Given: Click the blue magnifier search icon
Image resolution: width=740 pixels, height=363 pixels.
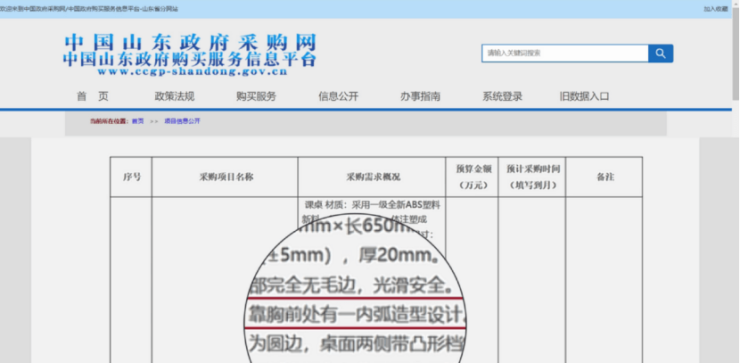Looking at the screenshot, I should [x=660, y=53].
